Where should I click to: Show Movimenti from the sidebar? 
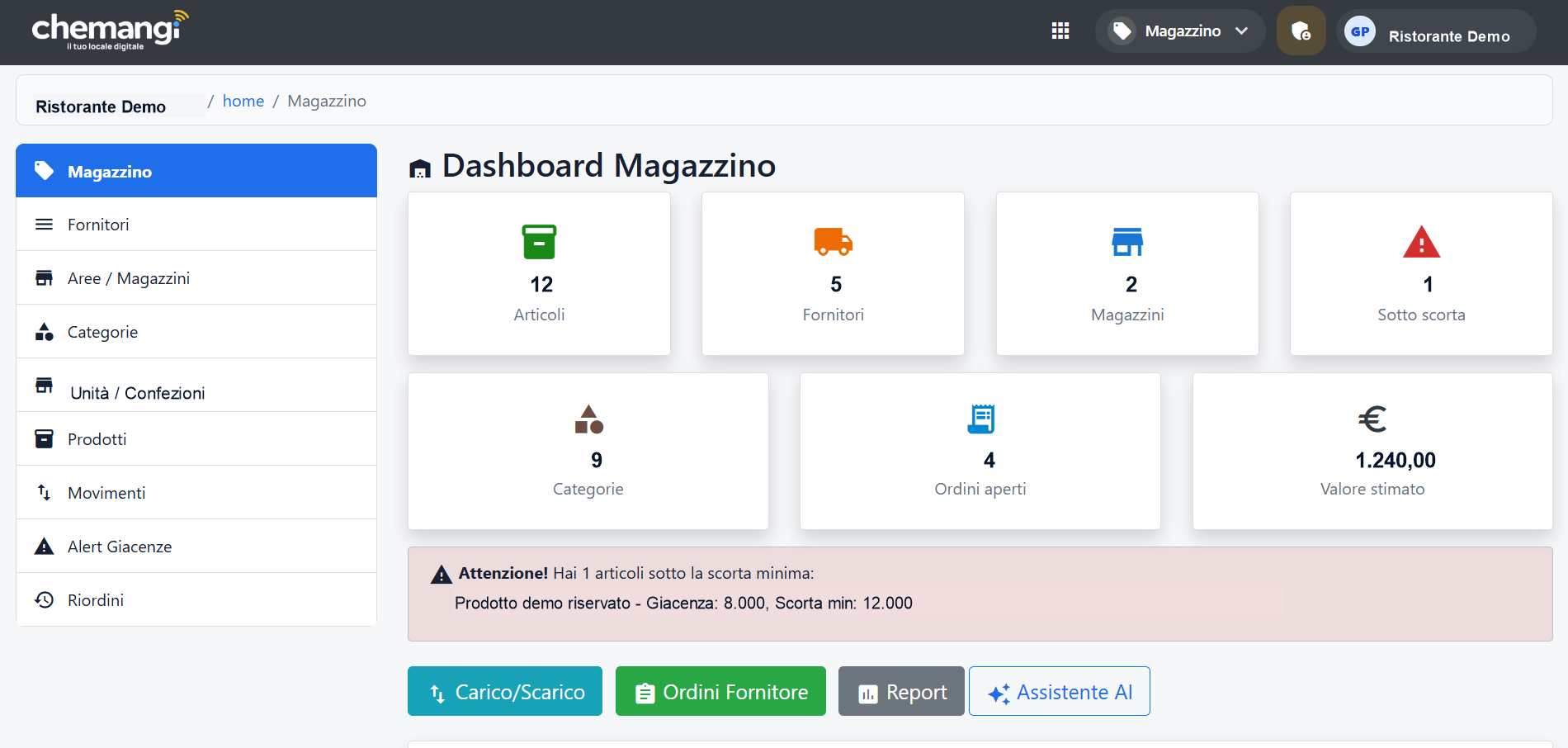click(x=196, y=493)
